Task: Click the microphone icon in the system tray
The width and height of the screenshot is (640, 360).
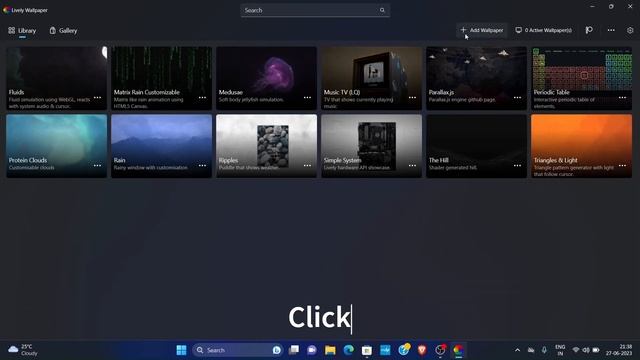Action: 544,350
